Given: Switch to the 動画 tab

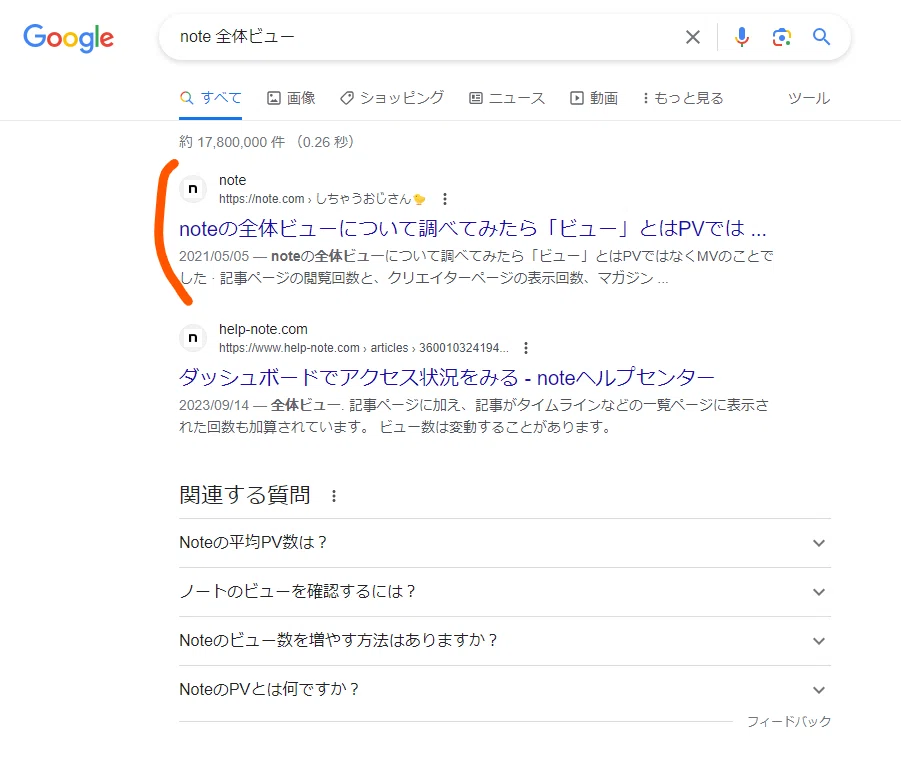Looking at the screenshot, I should 594,98.
